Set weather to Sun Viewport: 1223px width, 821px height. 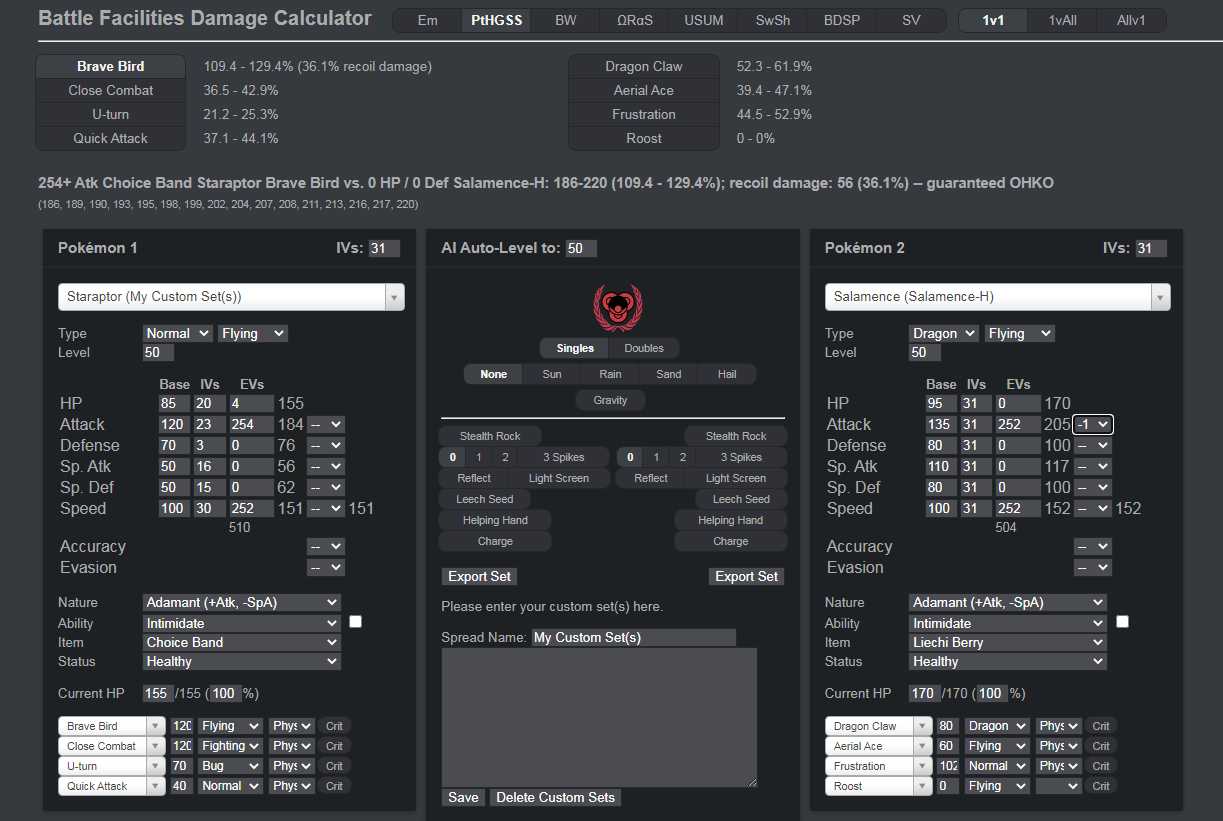pyautogui.click(x=552, y=374)
